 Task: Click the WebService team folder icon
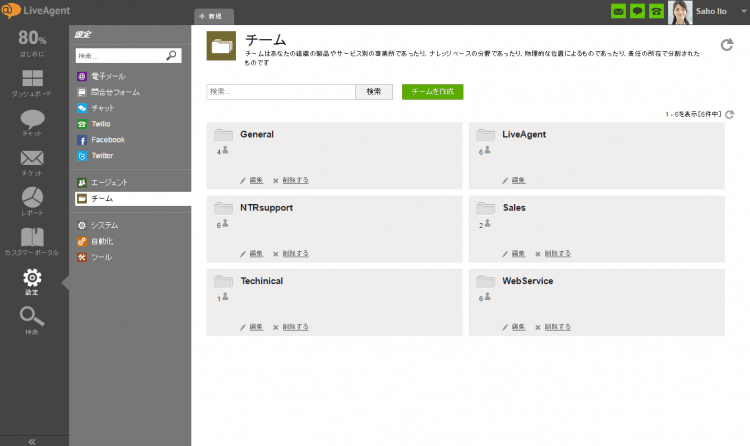click(485, 281)
